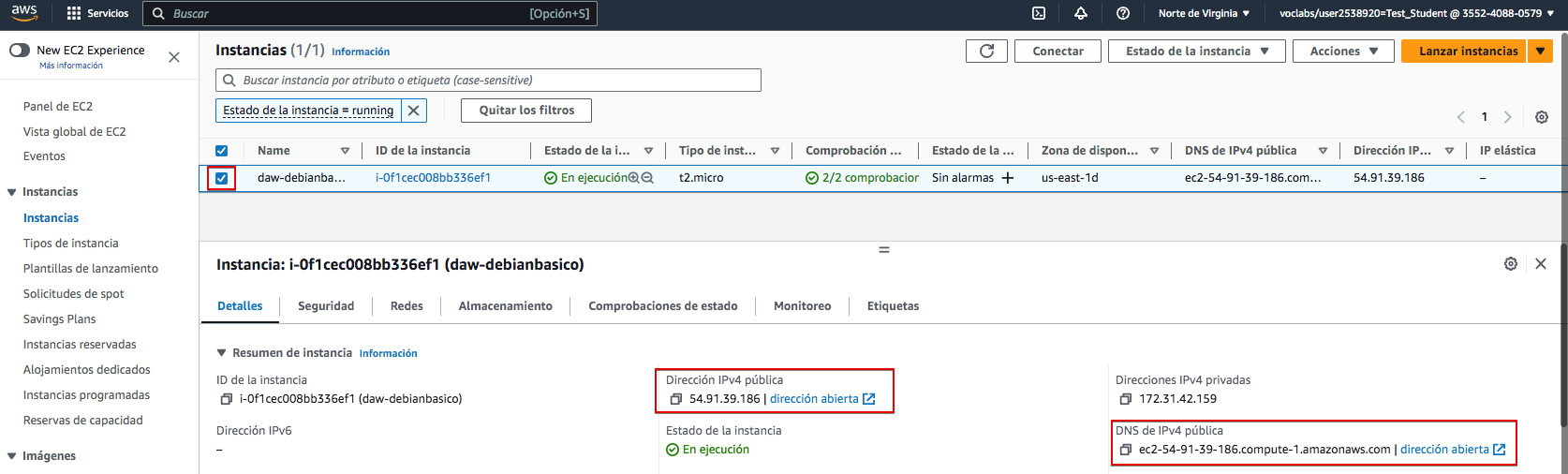Switch to the Etiquetas tab
Viewport: 1568px width, 474px height.
coord(894,306)
